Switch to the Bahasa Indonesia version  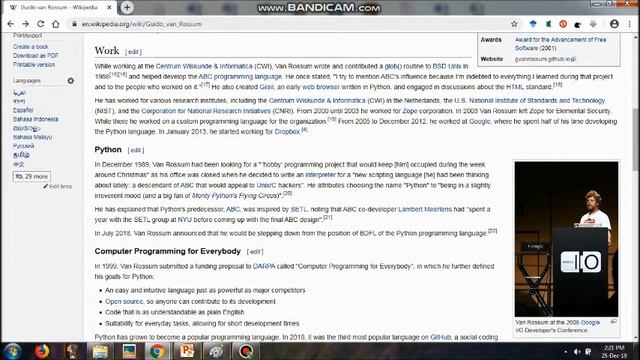click(36, 119)
